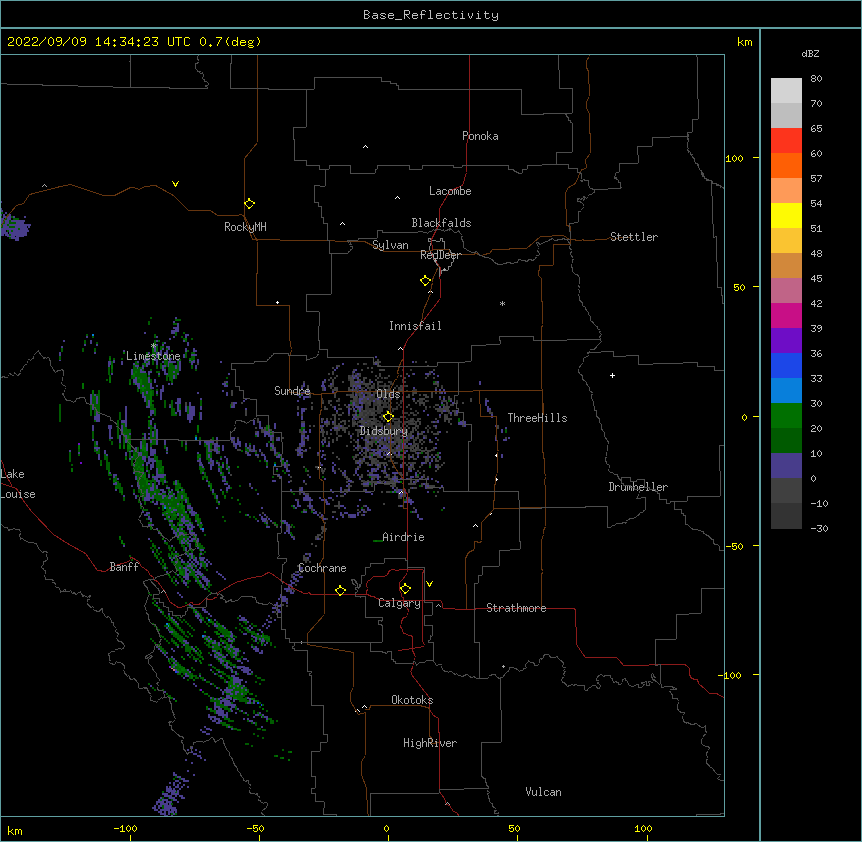
Task: Click the yellow V marker northeast of Calgary
Action: point(429,584)
